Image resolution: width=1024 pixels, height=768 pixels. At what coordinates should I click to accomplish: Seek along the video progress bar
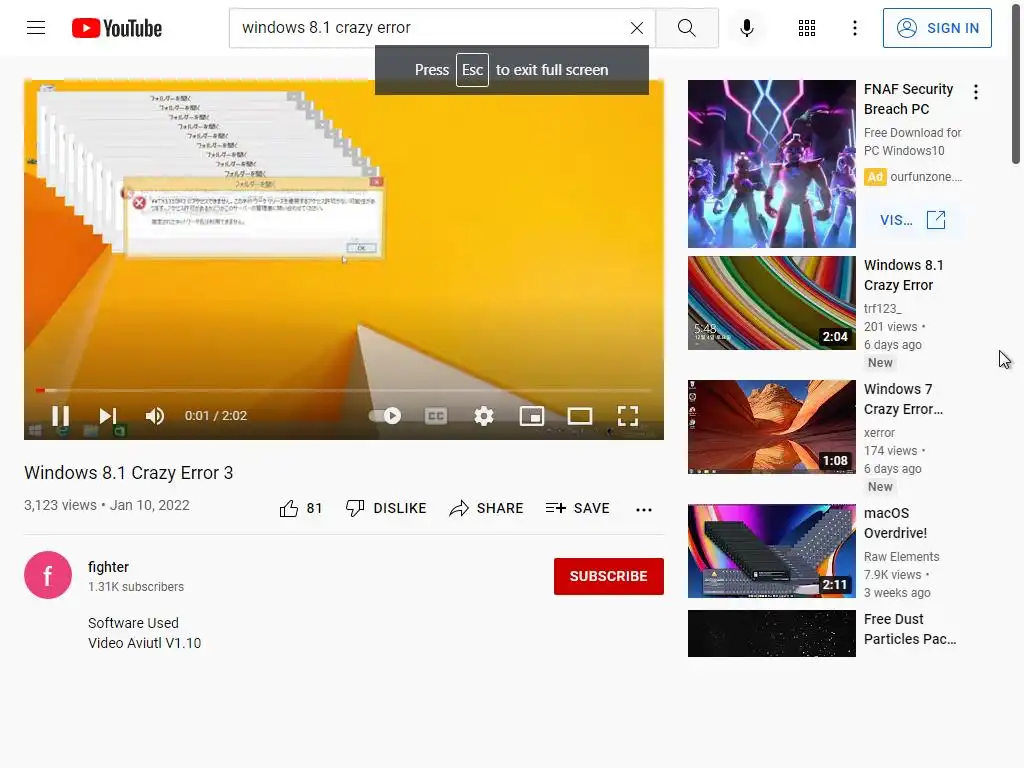click(344, 391)
